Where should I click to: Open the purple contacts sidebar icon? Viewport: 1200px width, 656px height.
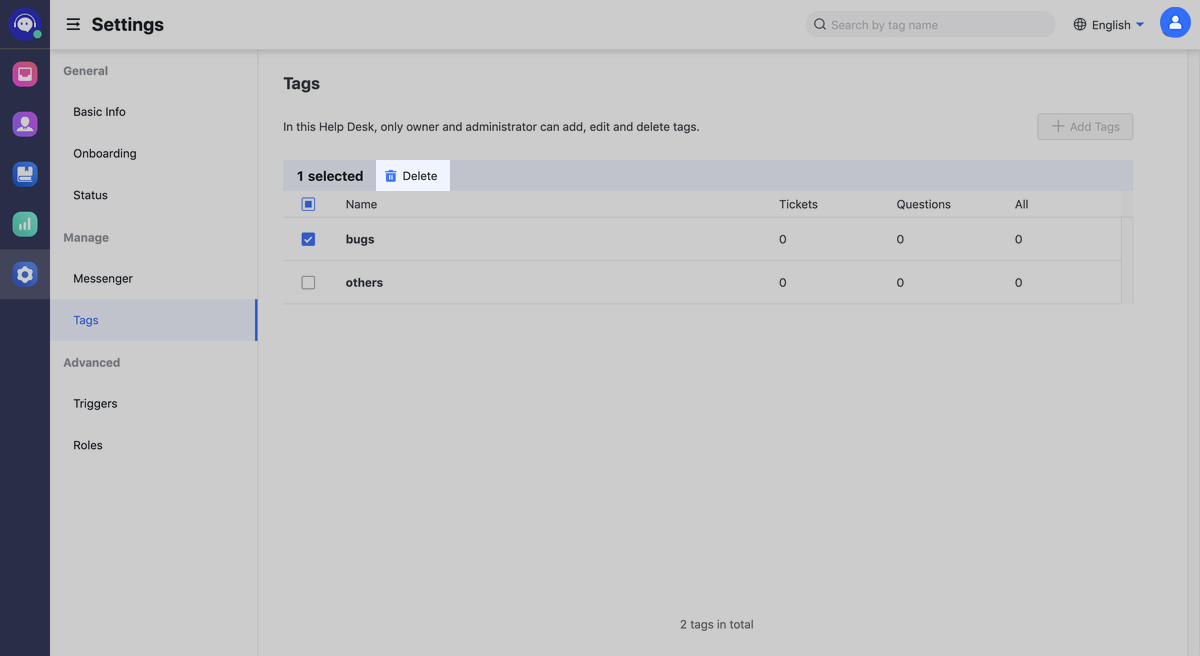[x=25, y=124]
